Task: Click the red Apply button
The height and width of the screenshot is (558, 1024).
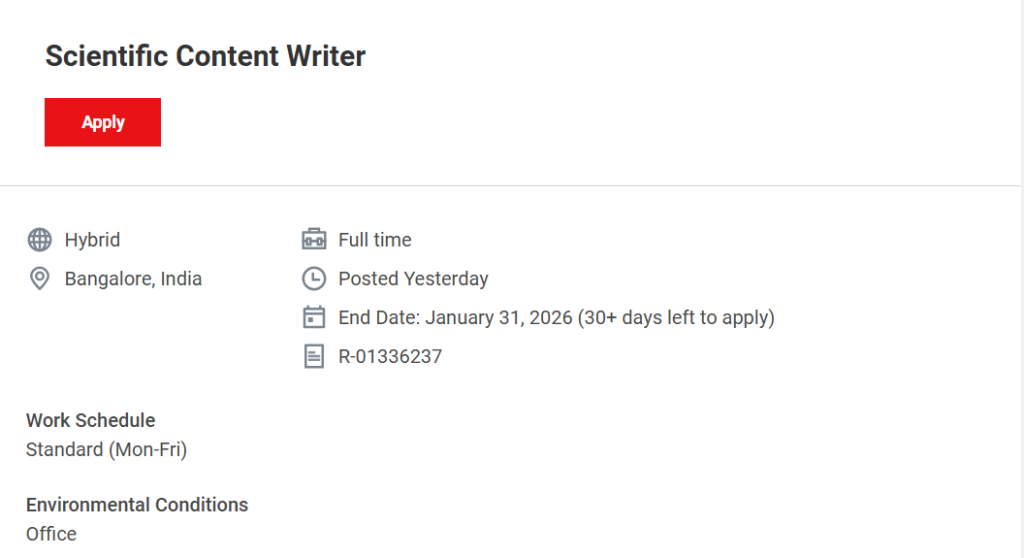Action: (103, 122)
